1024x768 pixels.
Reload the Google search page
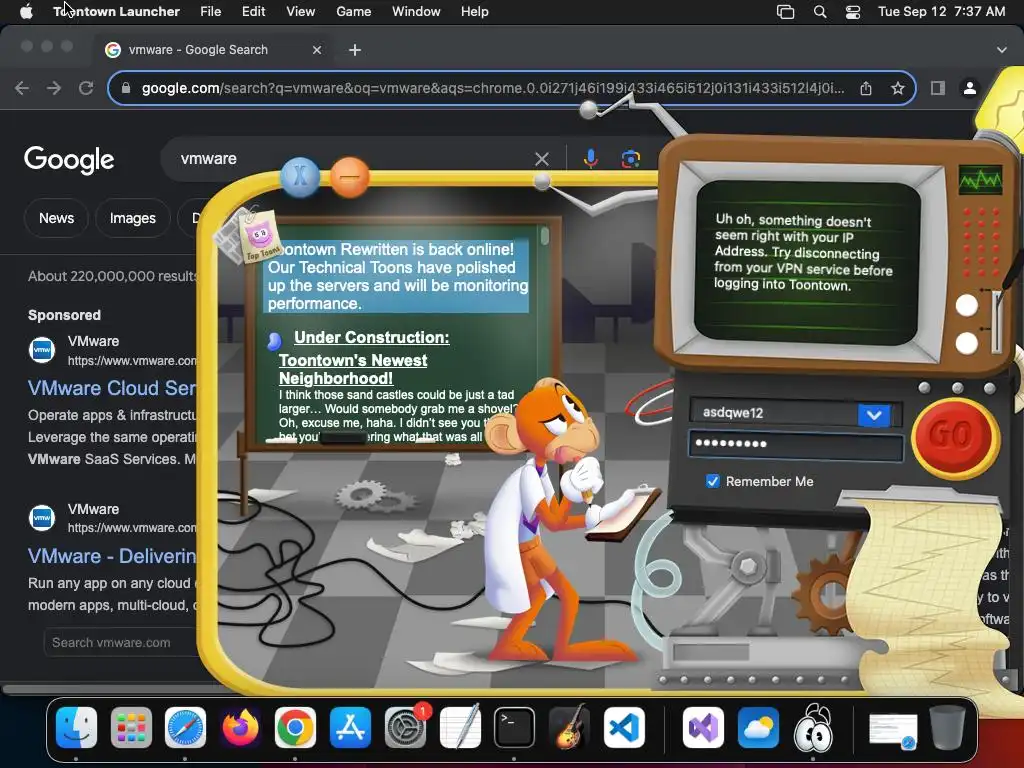[x=86, y=88]
